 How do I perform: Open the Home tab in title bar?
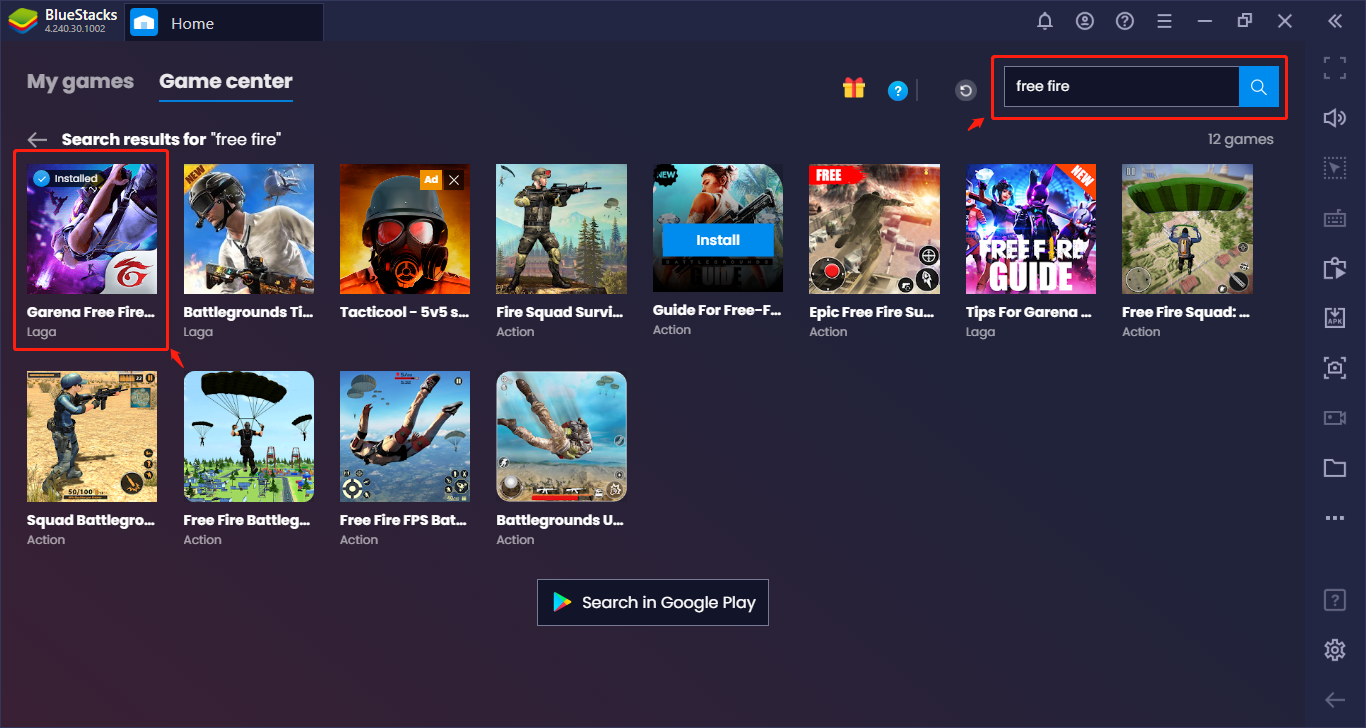click(x=224, y=23)
